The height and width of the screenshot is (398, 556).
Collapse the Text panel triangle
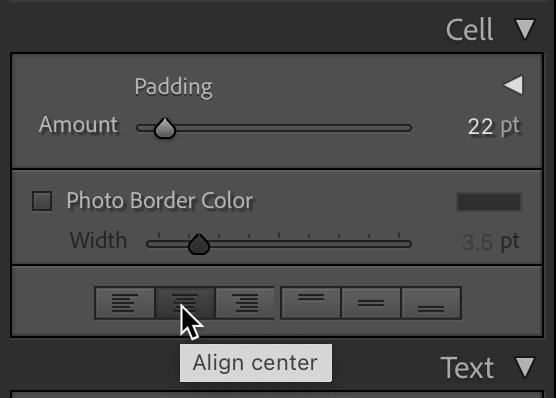[x=525, y=367]
